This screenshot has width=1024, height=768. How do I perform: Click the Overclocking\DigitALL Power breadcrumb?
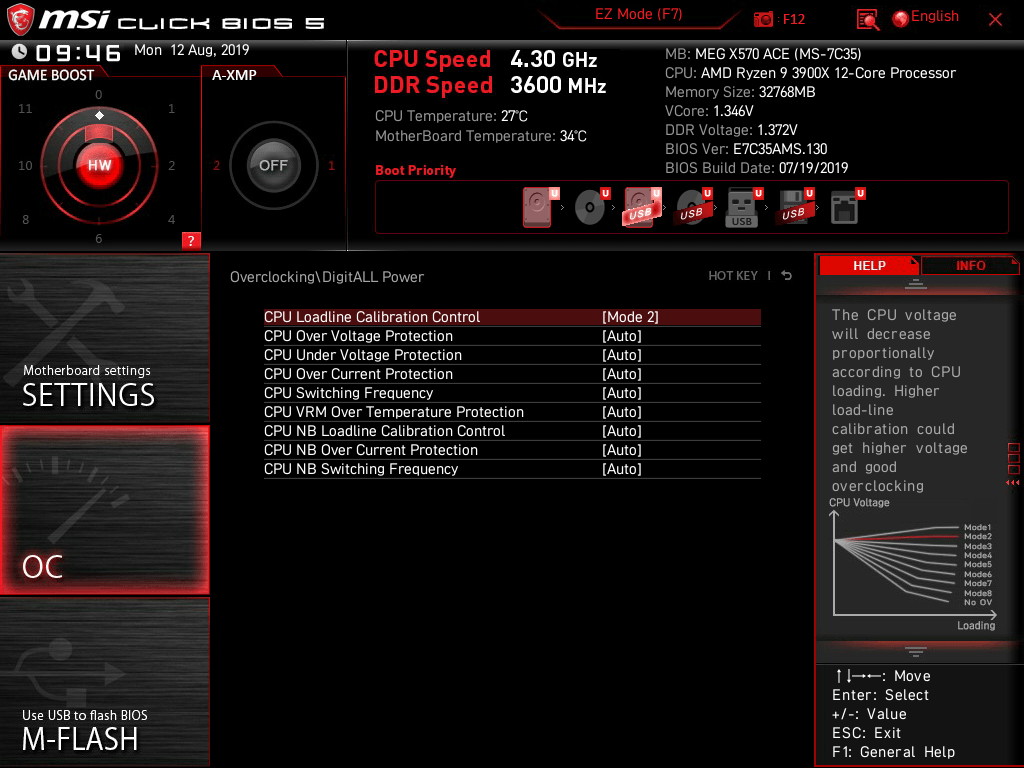coord(327,276)
